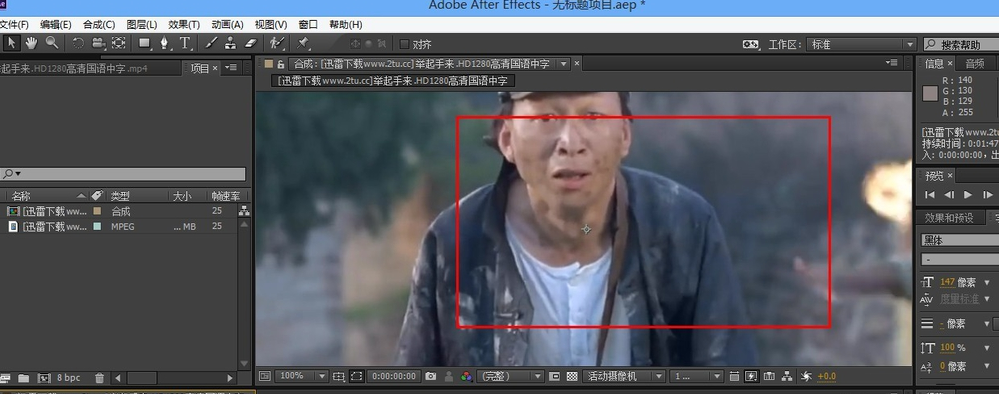Screen dimensions: 999x394
Task: Open the composition panel options menu
Action: coord(893,63)
